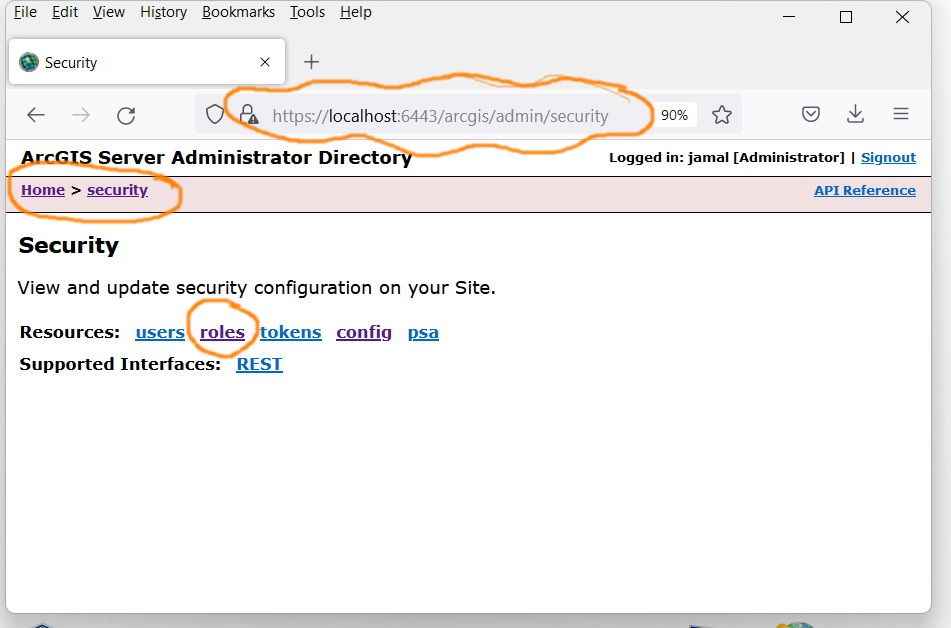Click the Security page heading

pos(69,245)
